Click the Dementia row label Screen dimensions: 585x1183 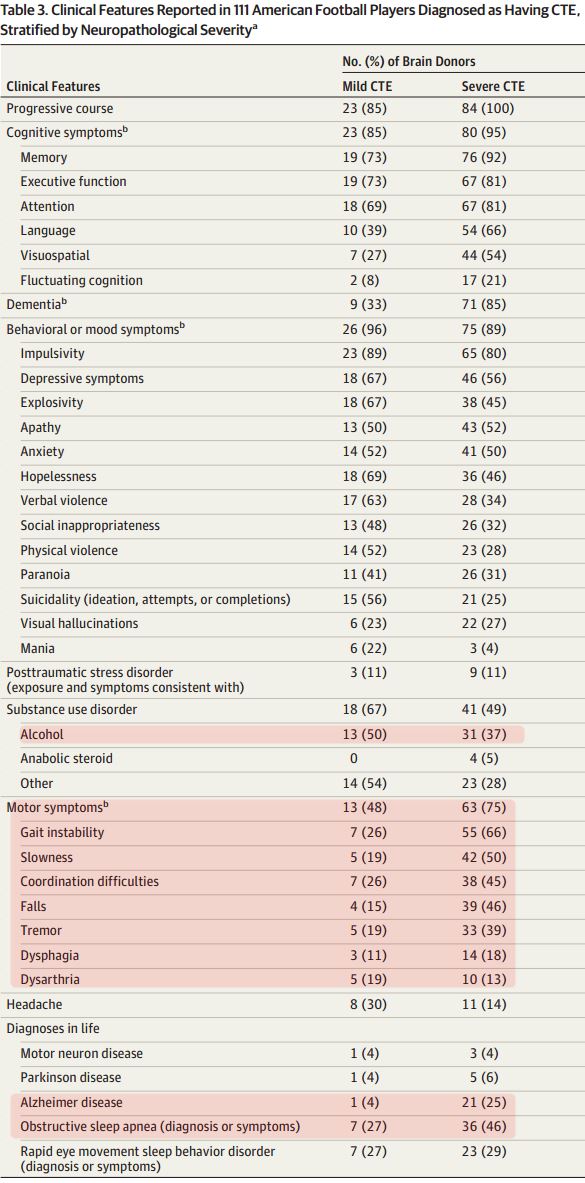(x=32, y=305)
